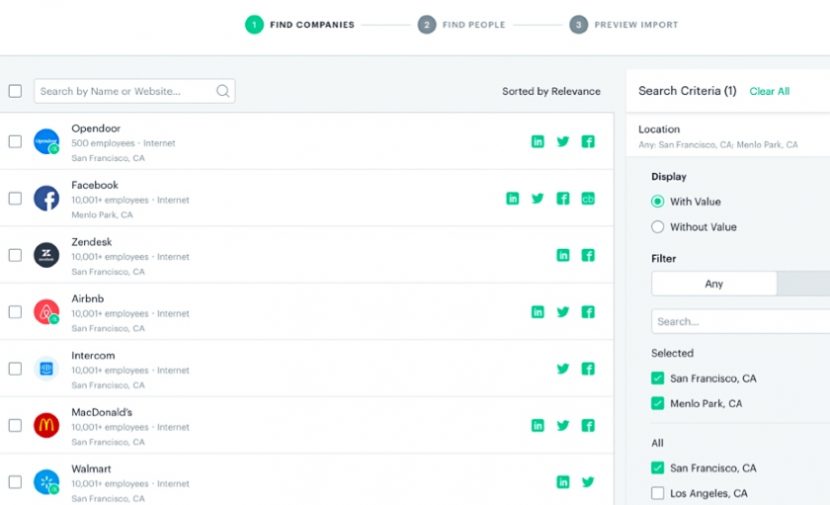Open the Facebook row's Crunchbase icon
The width and height of the screenshot is (830, 505).
pyautogui.click(x=588, y=199)
